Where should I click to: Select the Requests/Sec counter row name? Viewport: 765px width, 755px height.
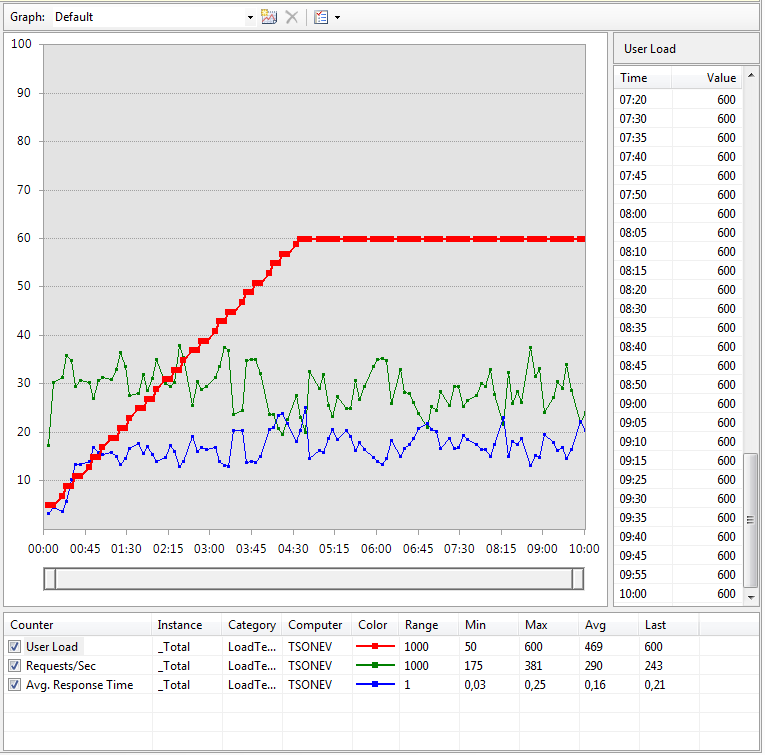click(x=60, y=666)
